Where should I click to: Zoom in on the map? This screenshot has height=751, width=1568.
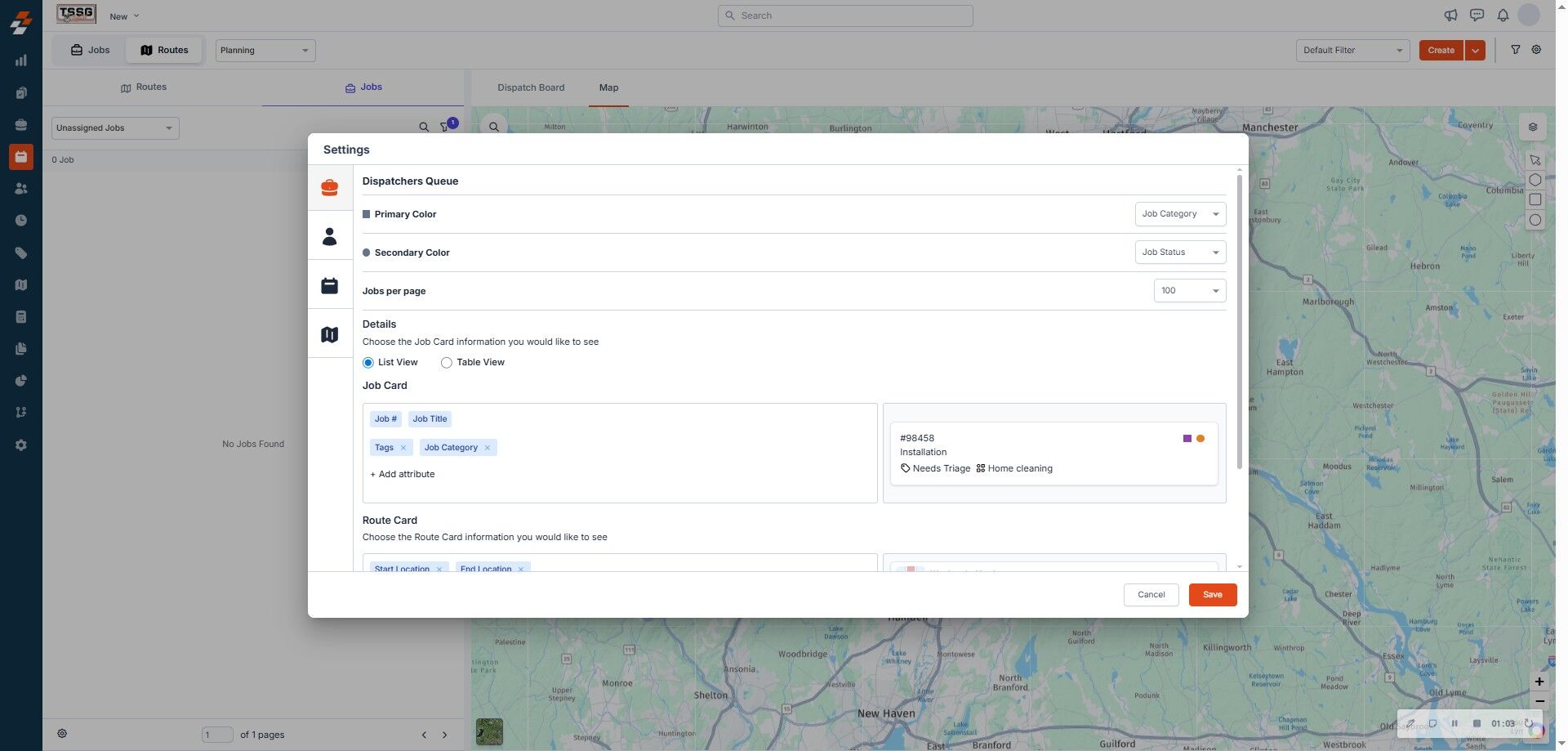tap(1539, 682)
